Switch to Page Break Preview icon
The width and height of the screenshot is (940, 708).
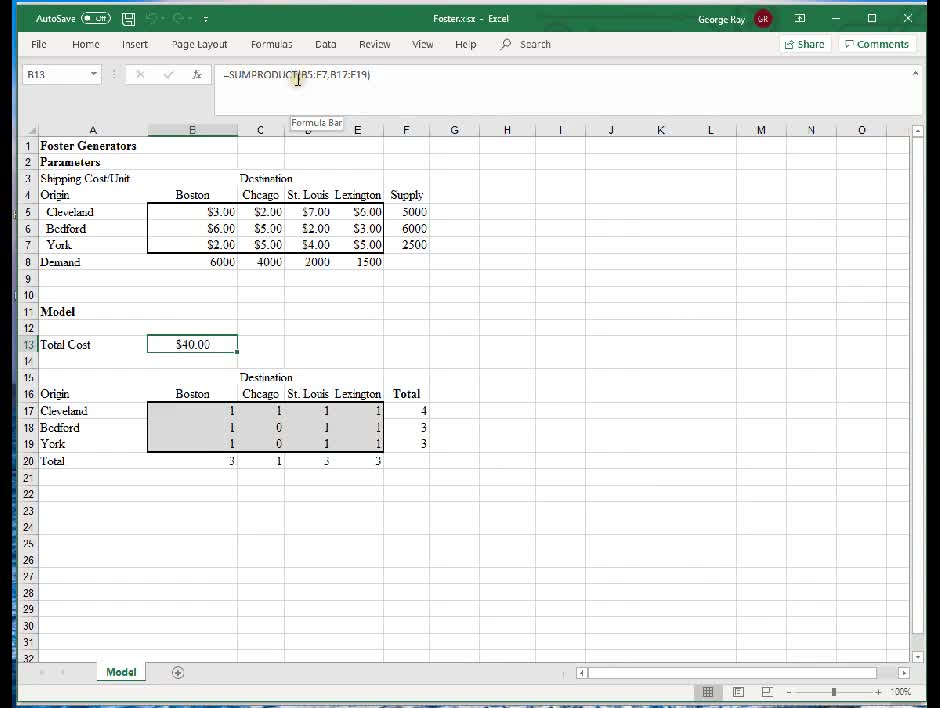767,692
